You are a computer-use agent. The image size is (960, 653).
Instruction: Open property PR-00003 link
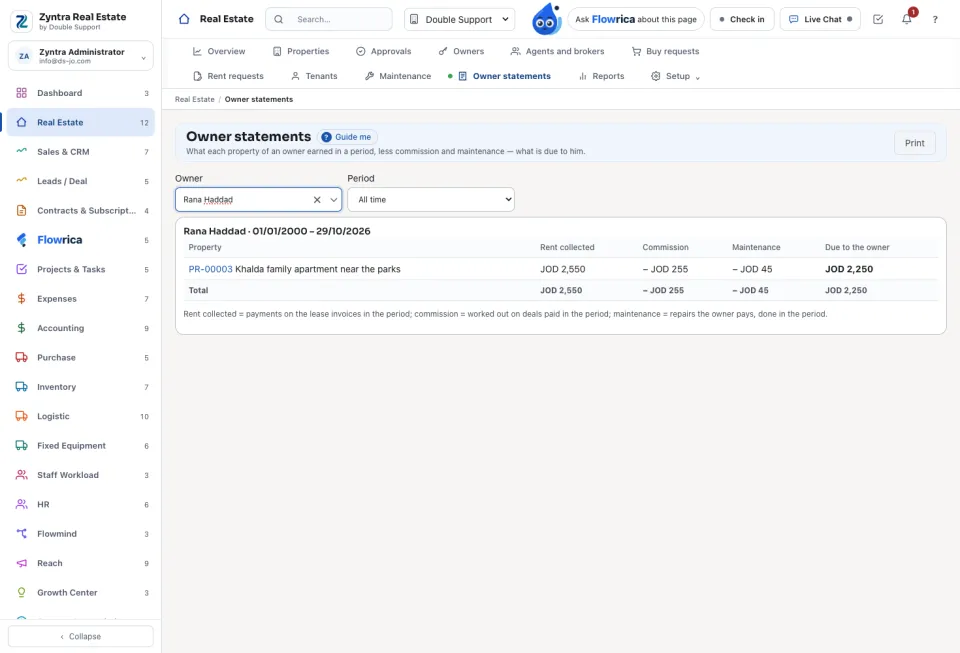coord(211,269)
